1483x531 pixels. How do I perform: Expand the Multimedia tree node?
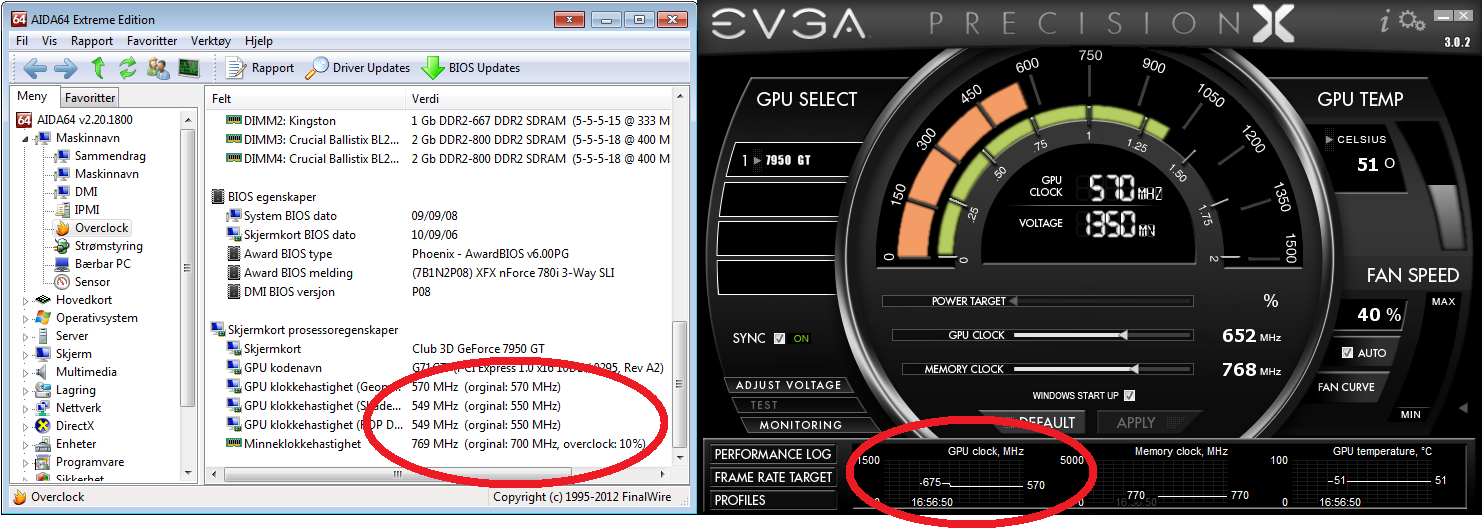point(27,372)
